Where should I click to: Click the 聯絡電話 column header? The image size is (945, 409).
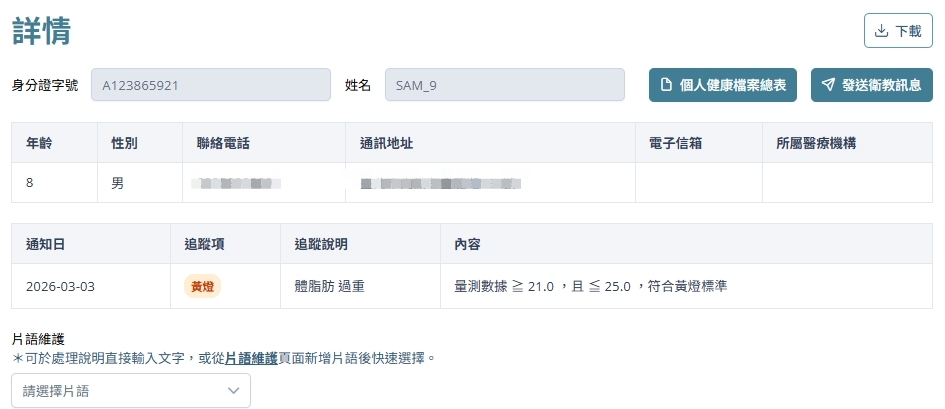223,143
